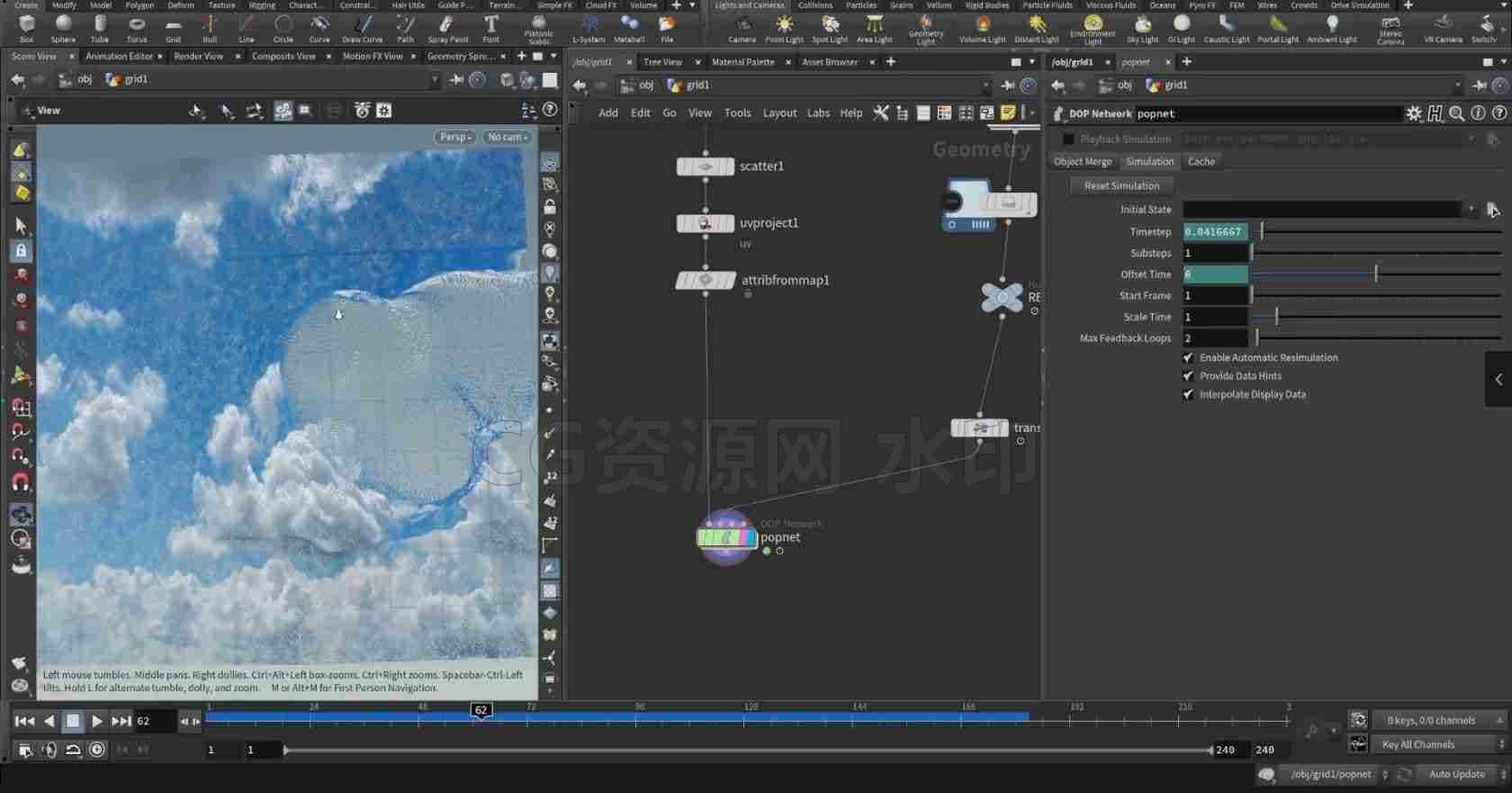Viewport: 1512px width, 793px height.
Task: Open the Key All Channels dropdown
Action: pyautogui.click(x=1438, y=744)
